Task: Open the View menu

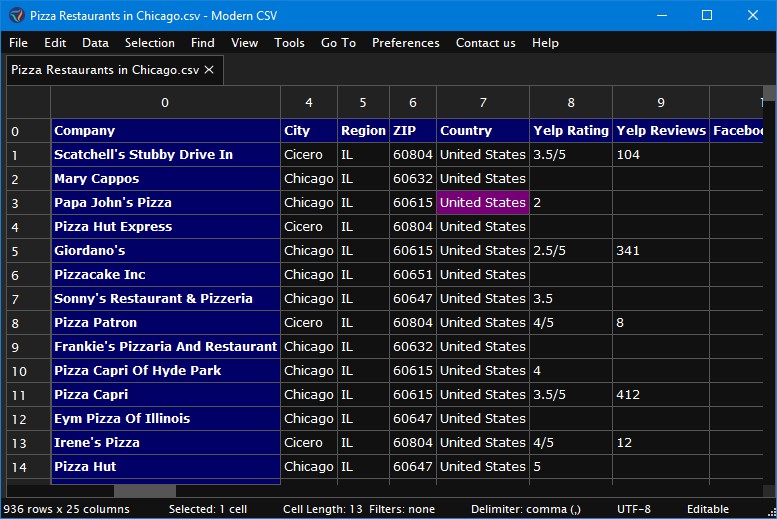Action: tap(244, 43)
